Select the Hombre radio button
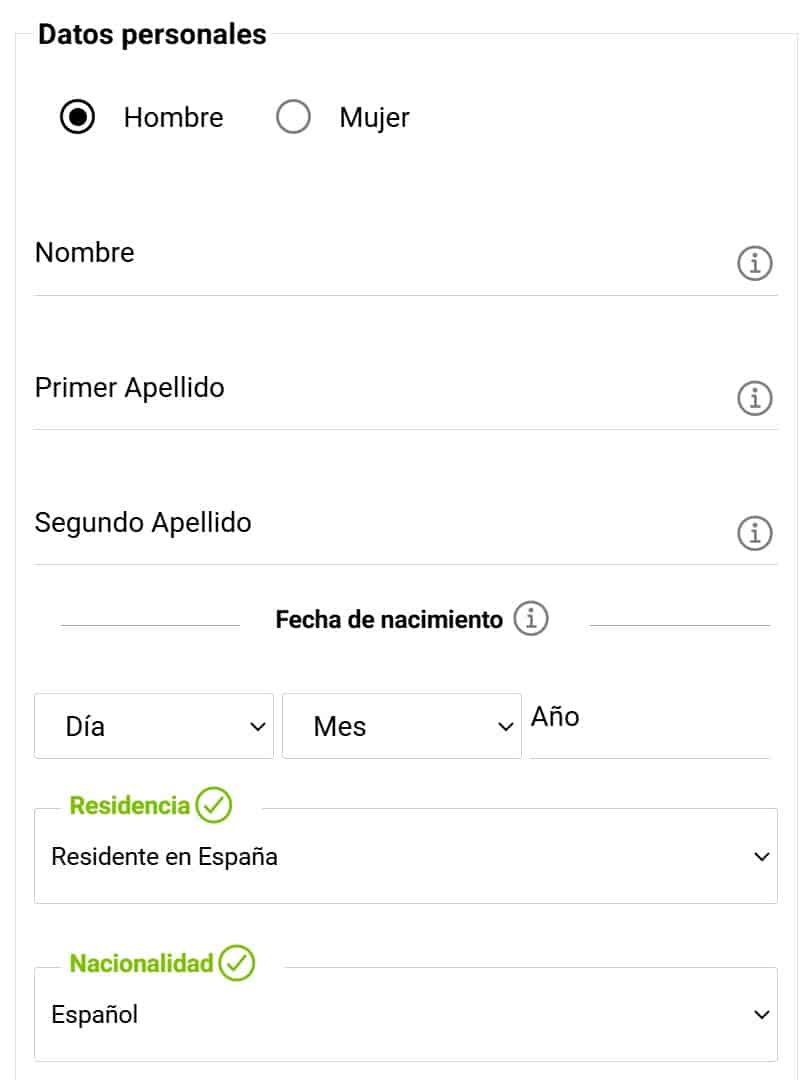This screenshot has width=812, height=1080. (77, 118)
